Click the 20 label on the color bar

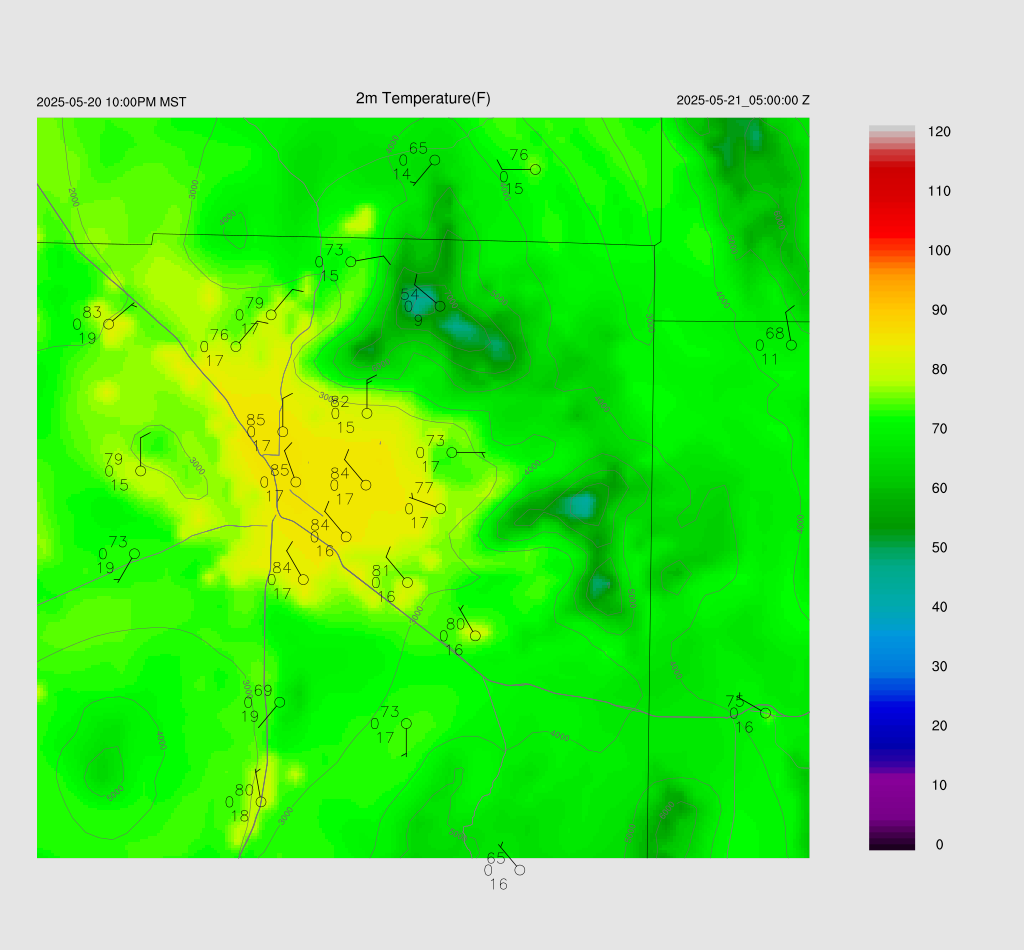click(939, 726)
